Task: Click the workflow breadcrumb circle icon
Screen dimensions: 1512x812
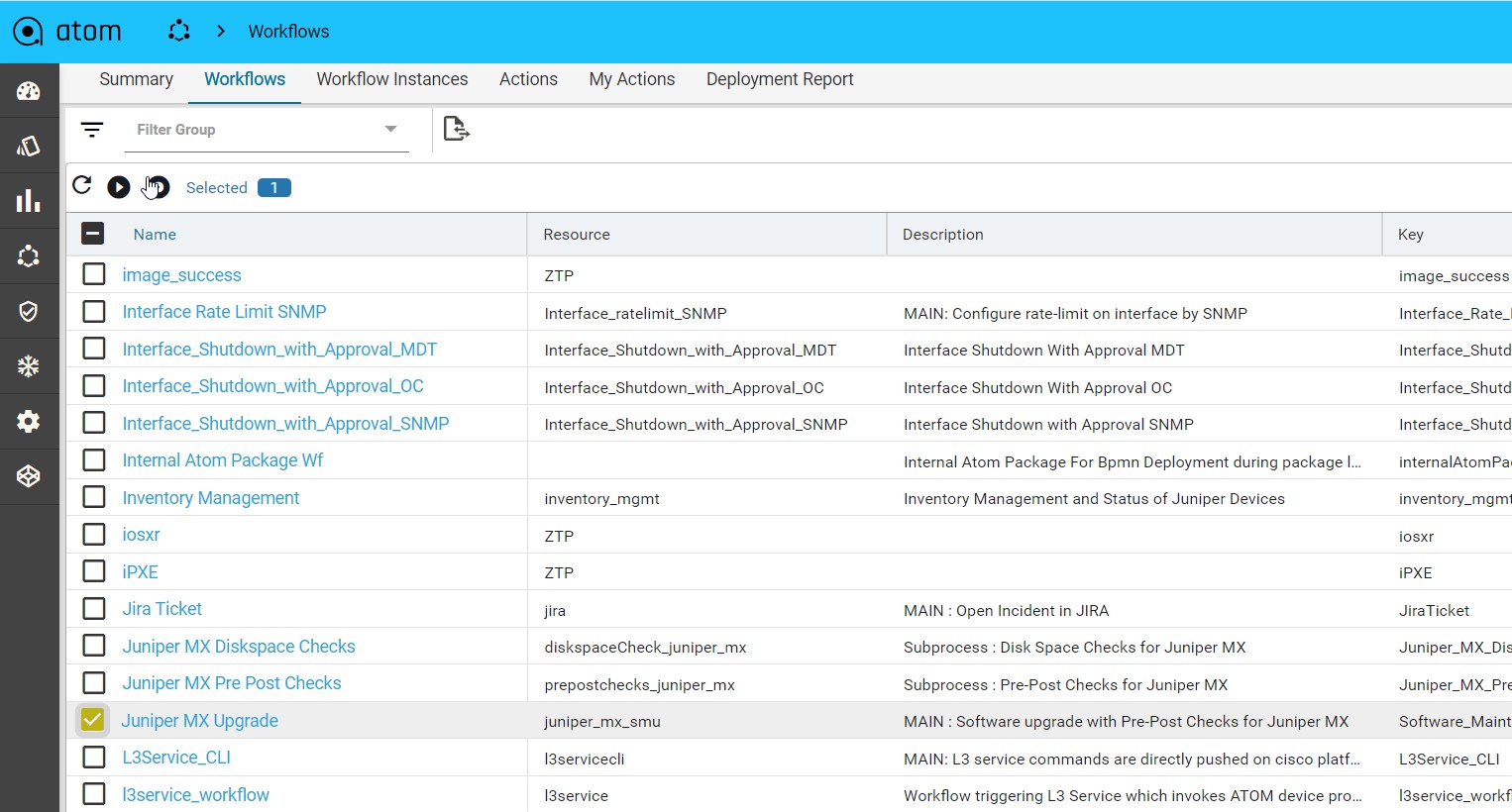Action: click(179, 31)
